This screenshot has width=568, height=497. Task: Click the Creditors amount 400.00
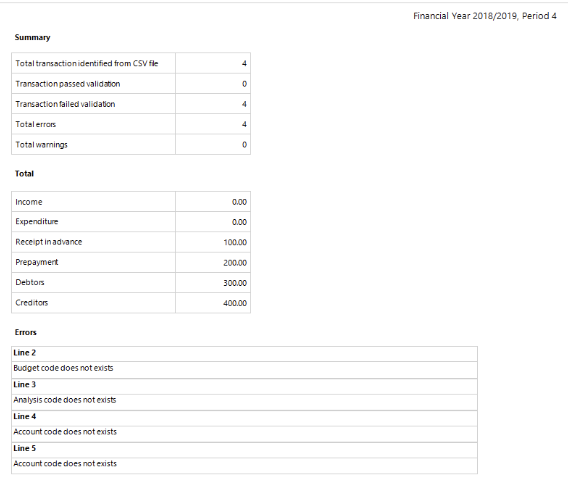pyautogui.click(x=235, y=303)
